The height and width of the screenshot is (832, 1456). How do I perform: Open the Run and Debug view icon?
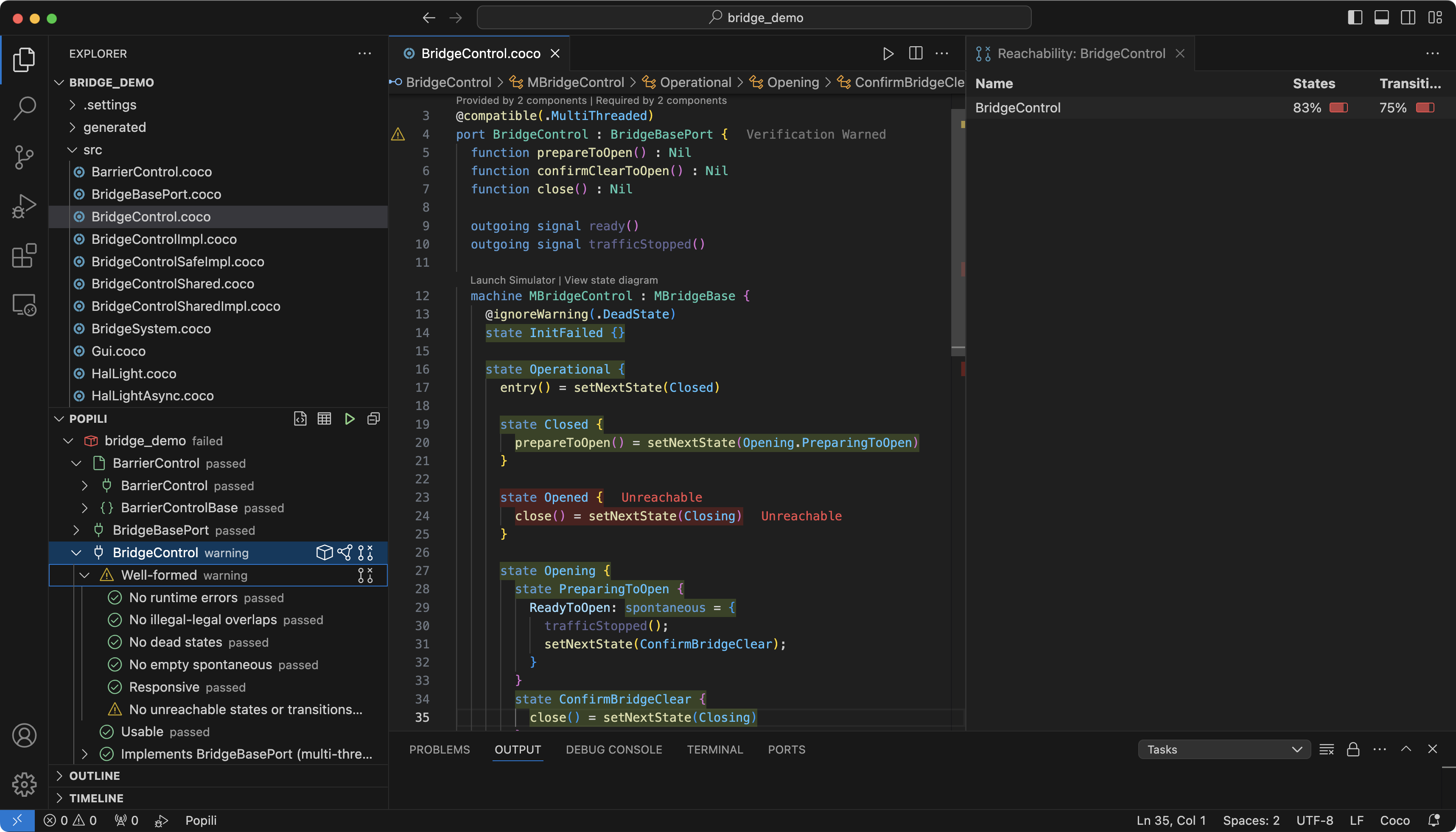[24, 206]
